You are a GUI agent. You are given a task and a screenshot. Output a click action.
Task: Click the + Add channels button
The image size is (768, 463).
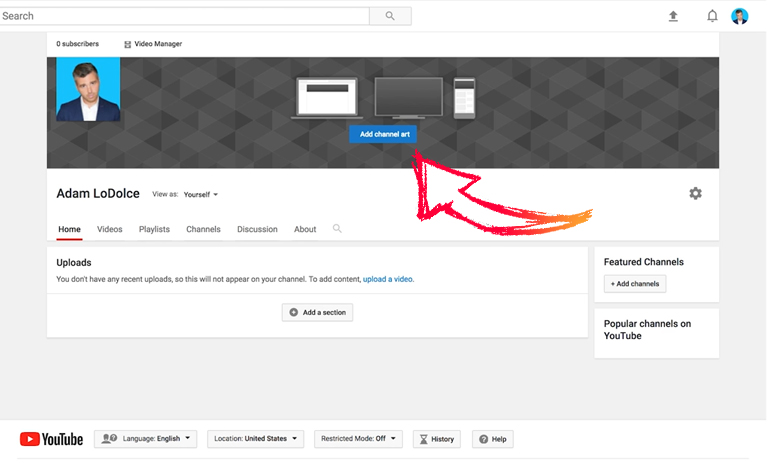635,284
